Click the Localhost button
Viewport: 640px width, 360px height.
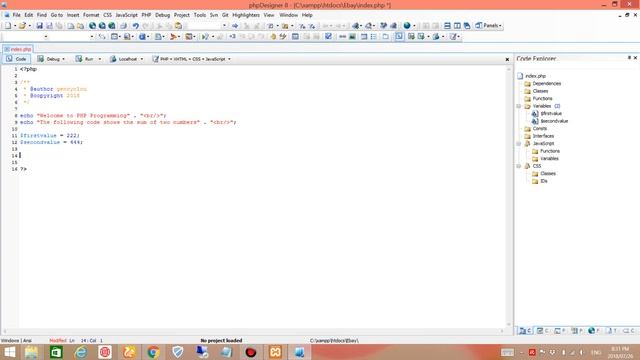tap(124, 59)
